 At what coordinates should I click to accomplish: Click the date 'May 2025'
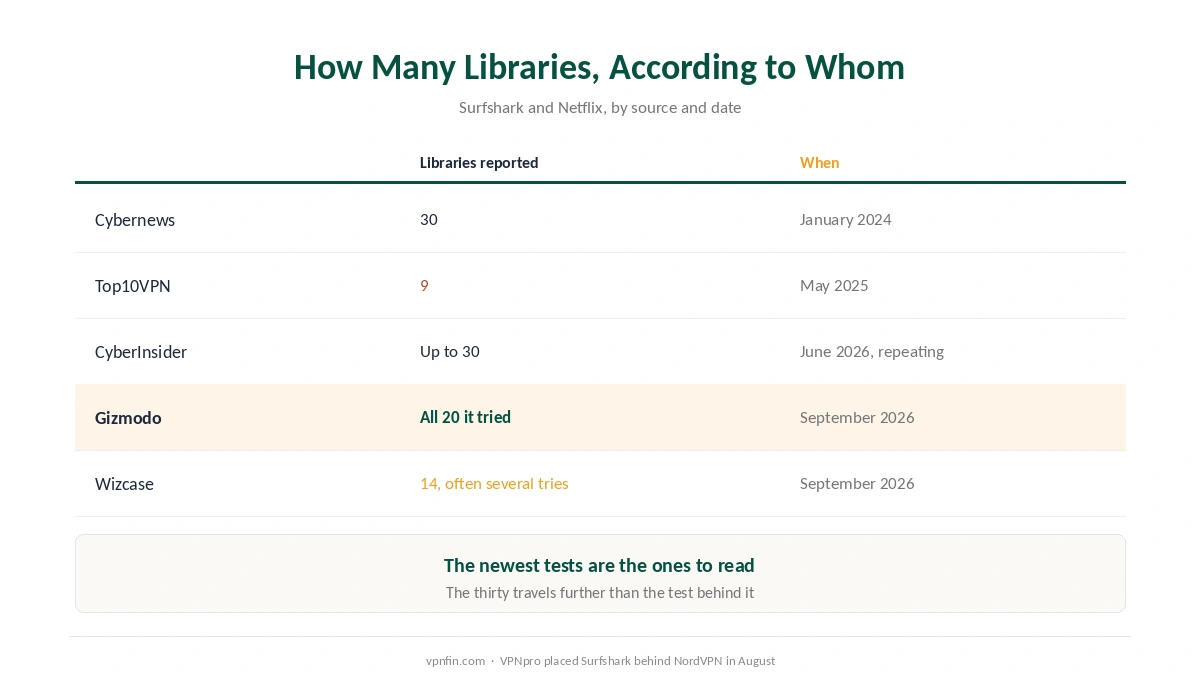click(834, 286)
